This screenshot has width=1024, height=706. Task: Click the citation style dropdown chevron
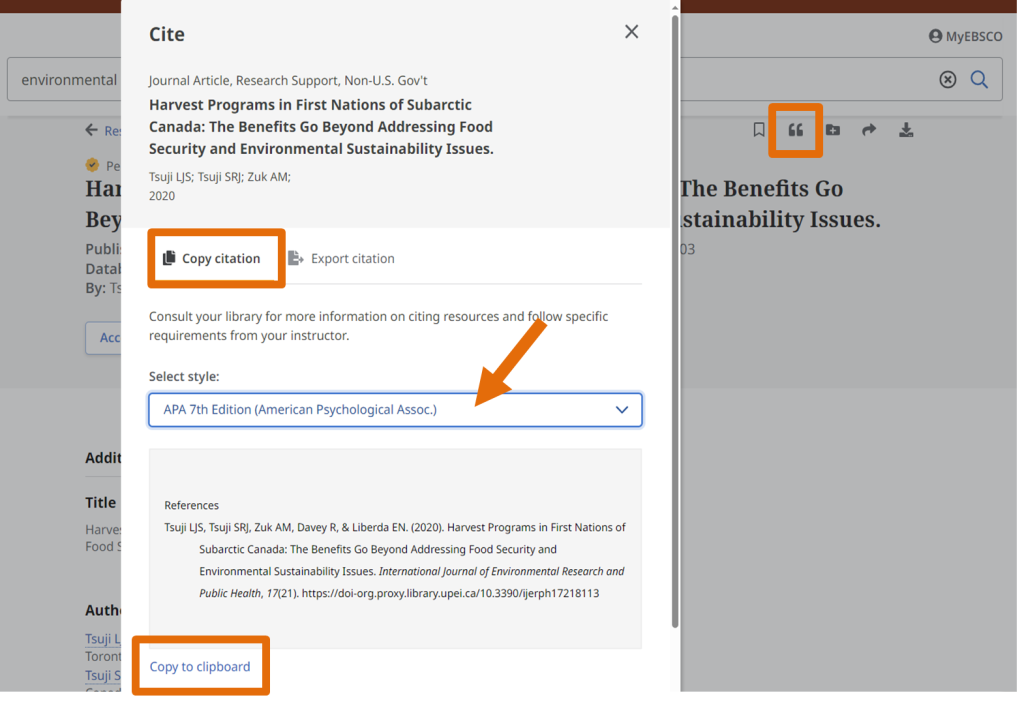[x=622, y=410]
